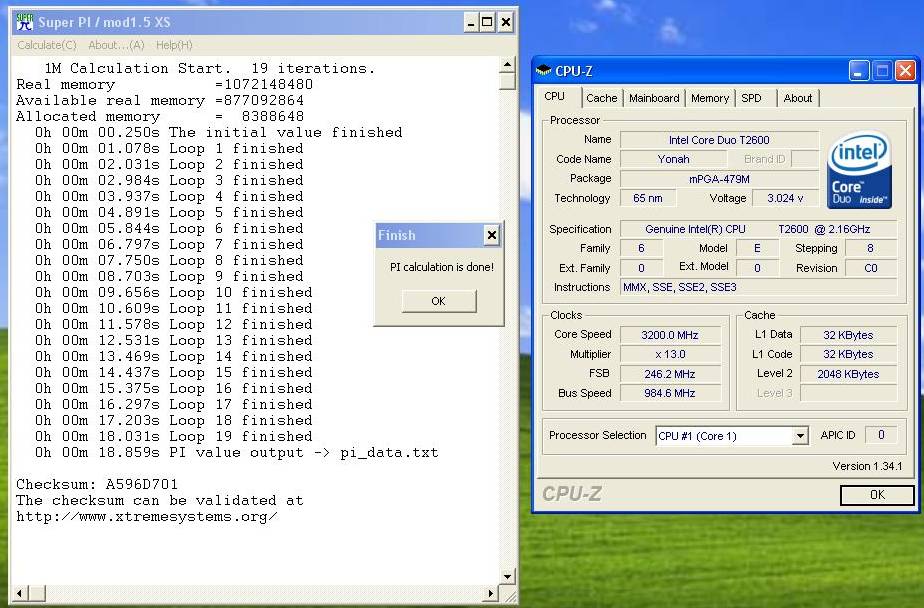
Task: Click the Super PI vertical scrollbar down arrow
Action: click(508, 577)
